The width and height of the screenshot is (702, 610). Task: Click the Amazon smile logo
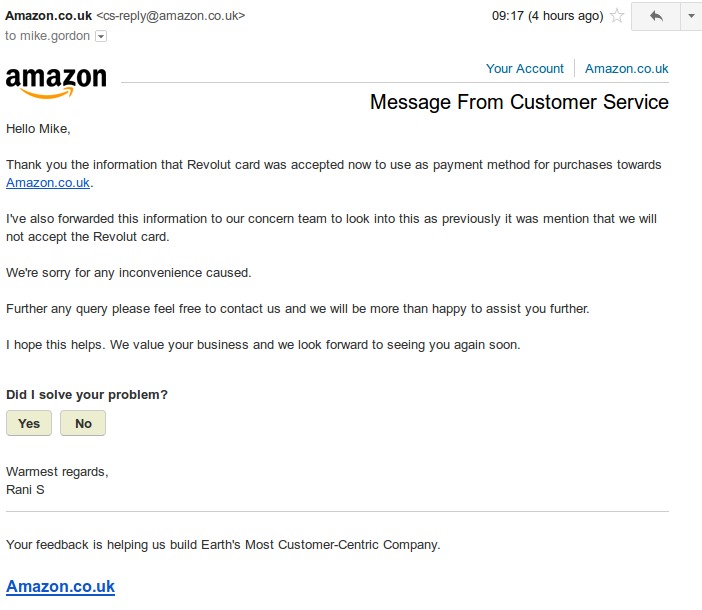56,82
